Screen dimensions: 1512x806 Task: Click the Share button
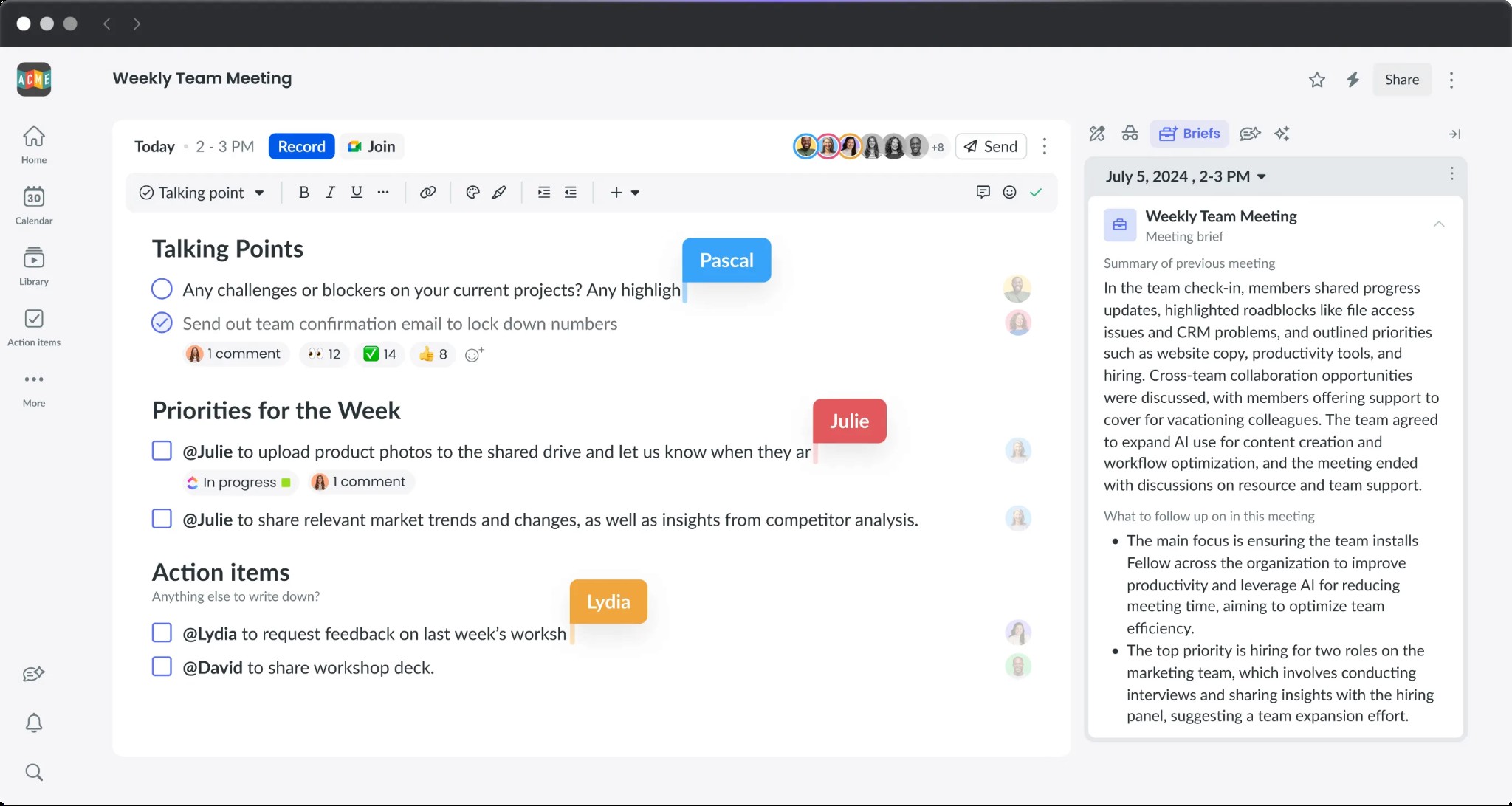[1401, 80]
